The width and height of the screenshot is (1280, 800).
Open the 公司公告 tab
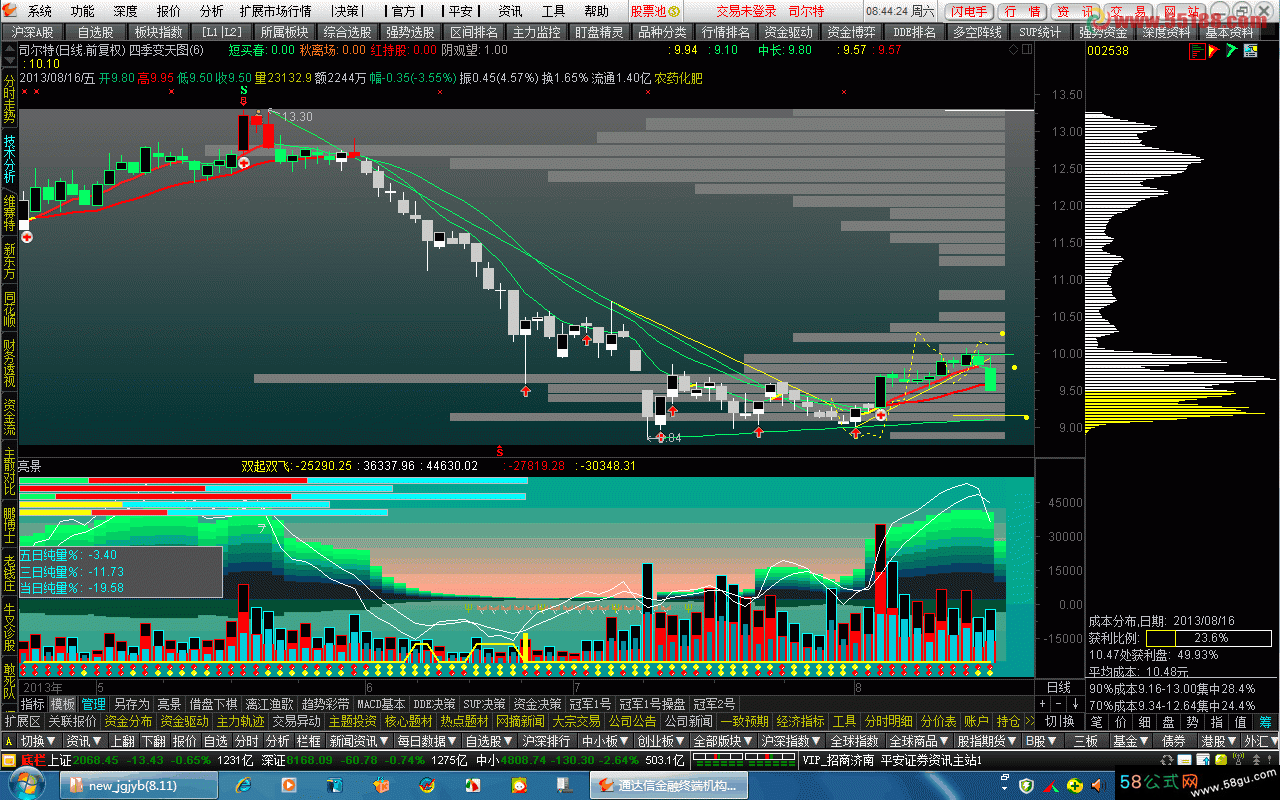[632, 721]
